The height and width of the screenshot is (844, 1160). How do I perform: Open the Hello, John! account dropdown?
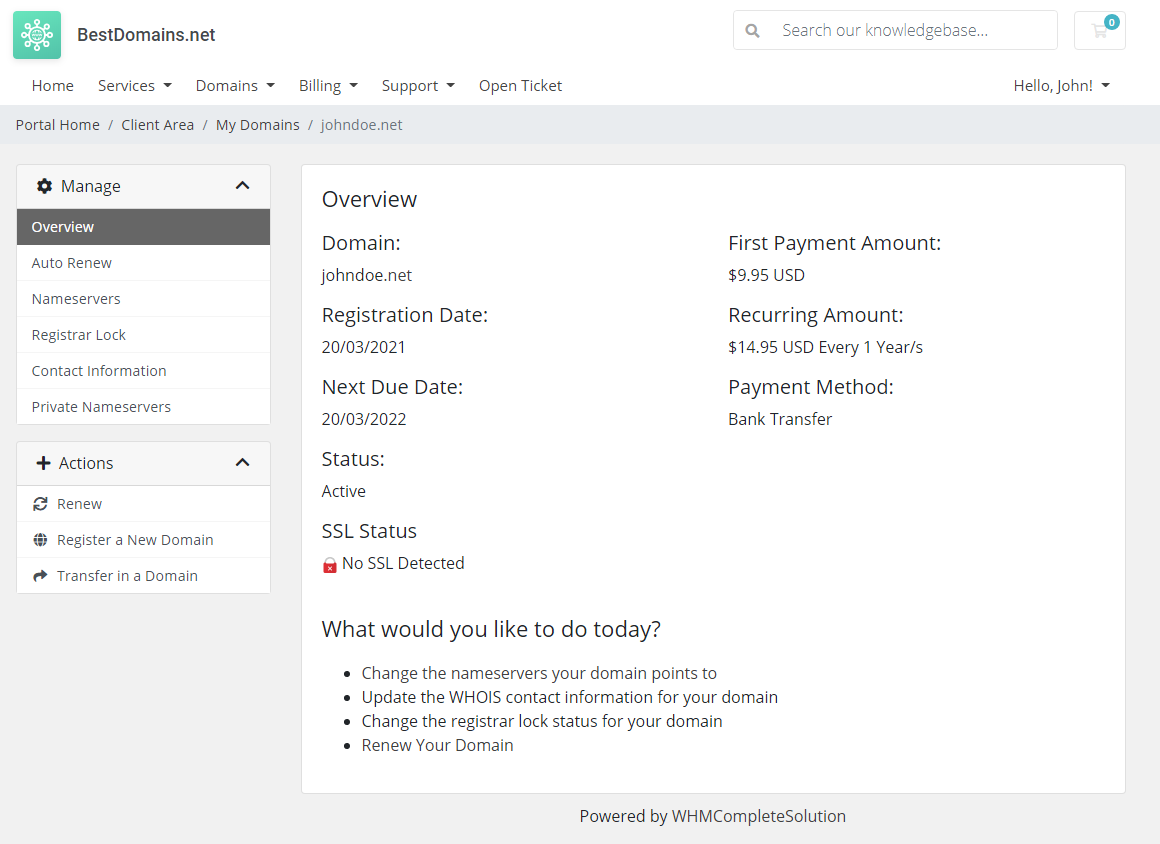click(1062, 86)
